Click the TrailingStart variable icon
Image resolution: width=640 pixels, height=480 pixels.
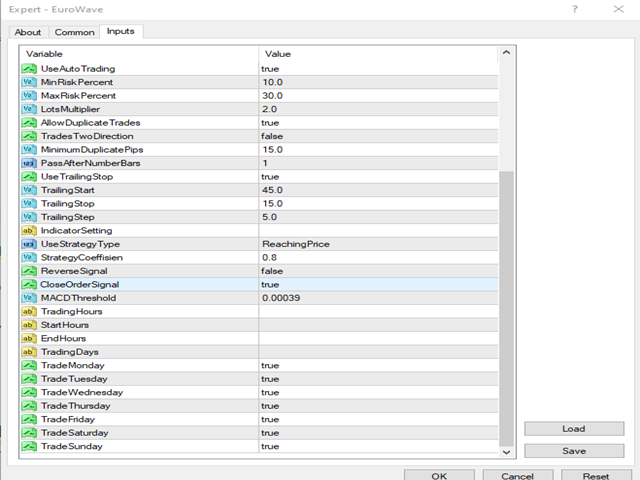point(29,190)
